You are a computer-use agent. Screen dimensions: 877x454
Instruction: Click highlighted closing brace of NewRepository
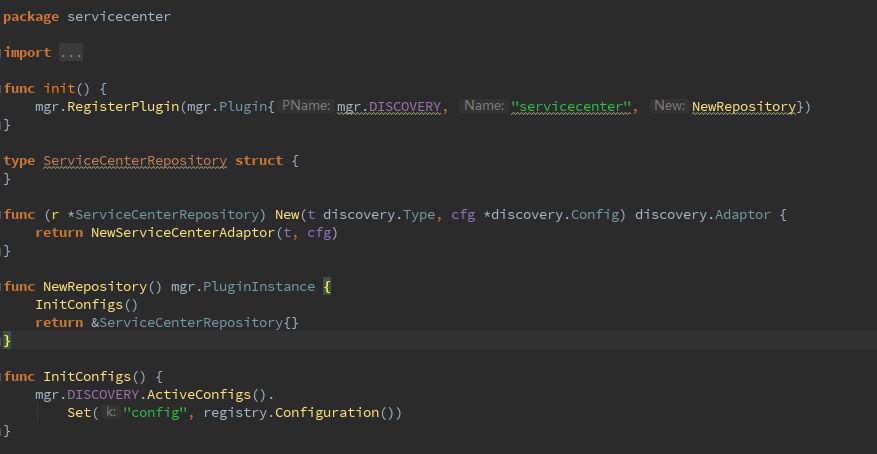pyautogui.click(x=7, y=340)
